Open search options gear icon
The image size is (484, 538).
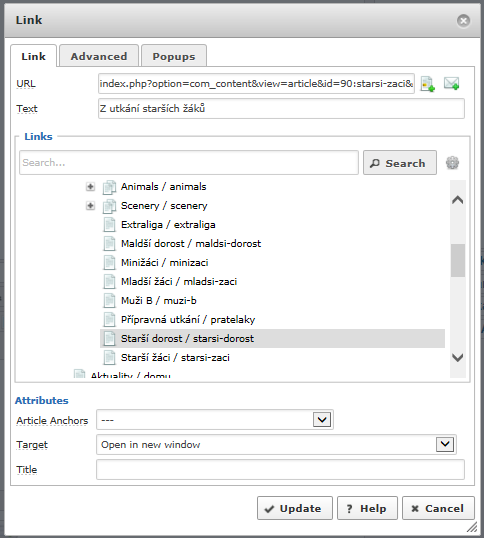[452, 163]
